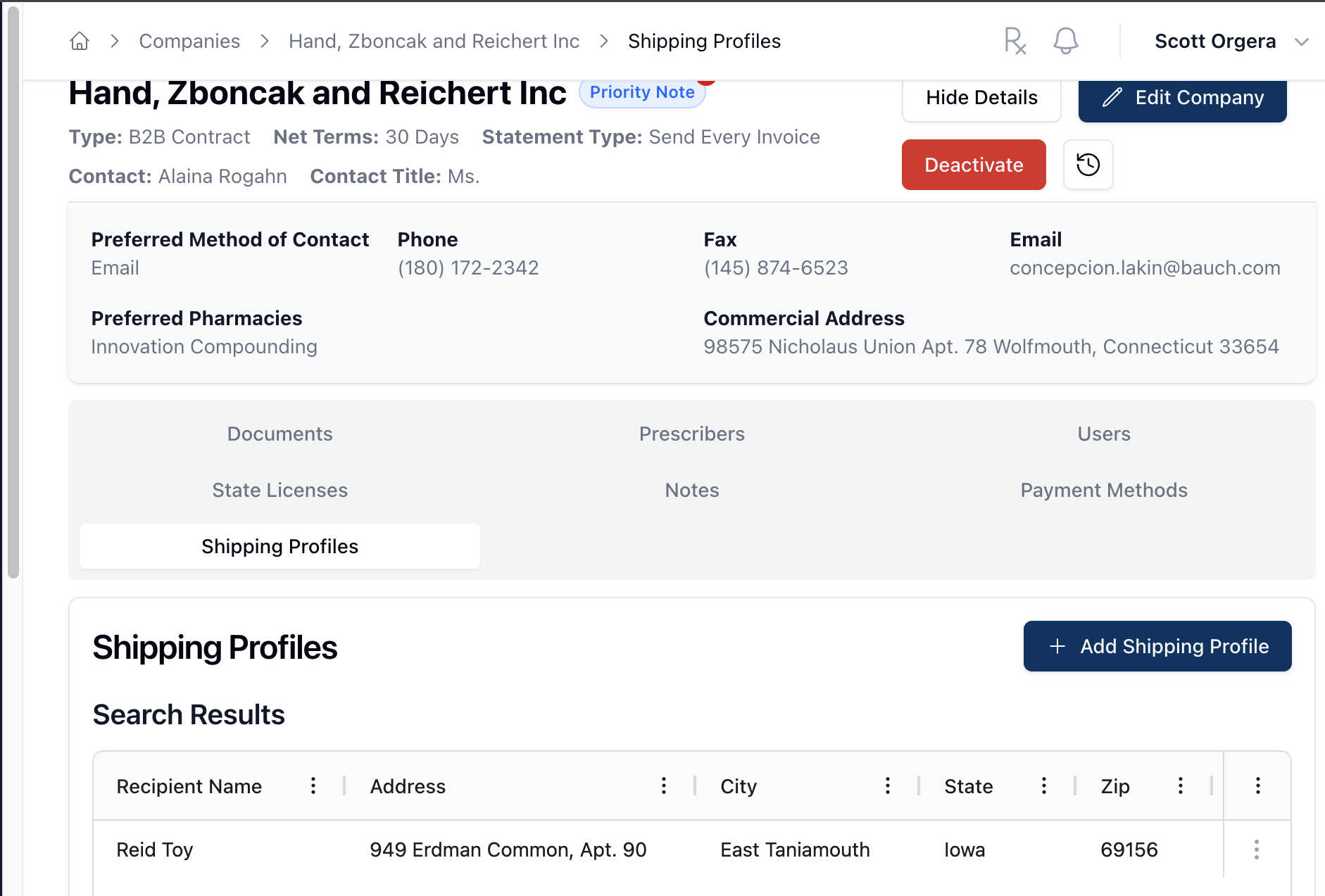Open City column options menu
The height and width of the screenshot is (896, 1325).
click(x=887, y=785)
